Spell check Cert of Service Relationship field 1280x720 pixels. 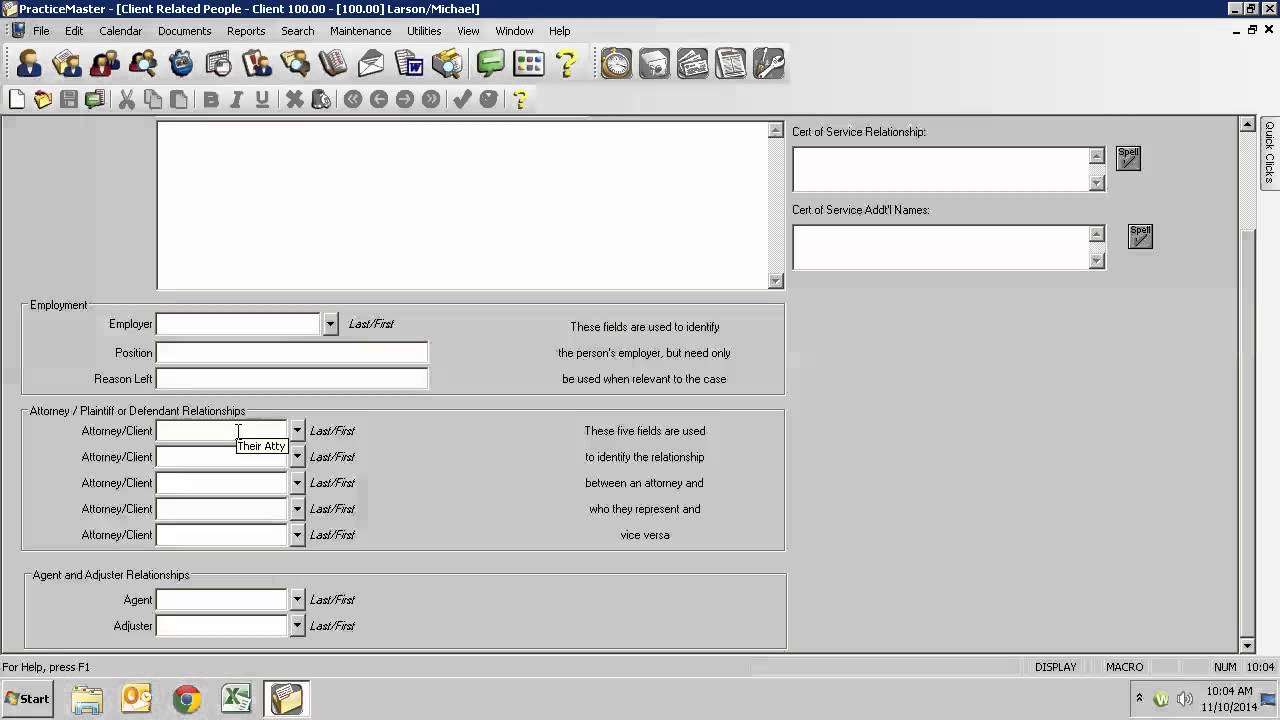(x=1128, y=158)
